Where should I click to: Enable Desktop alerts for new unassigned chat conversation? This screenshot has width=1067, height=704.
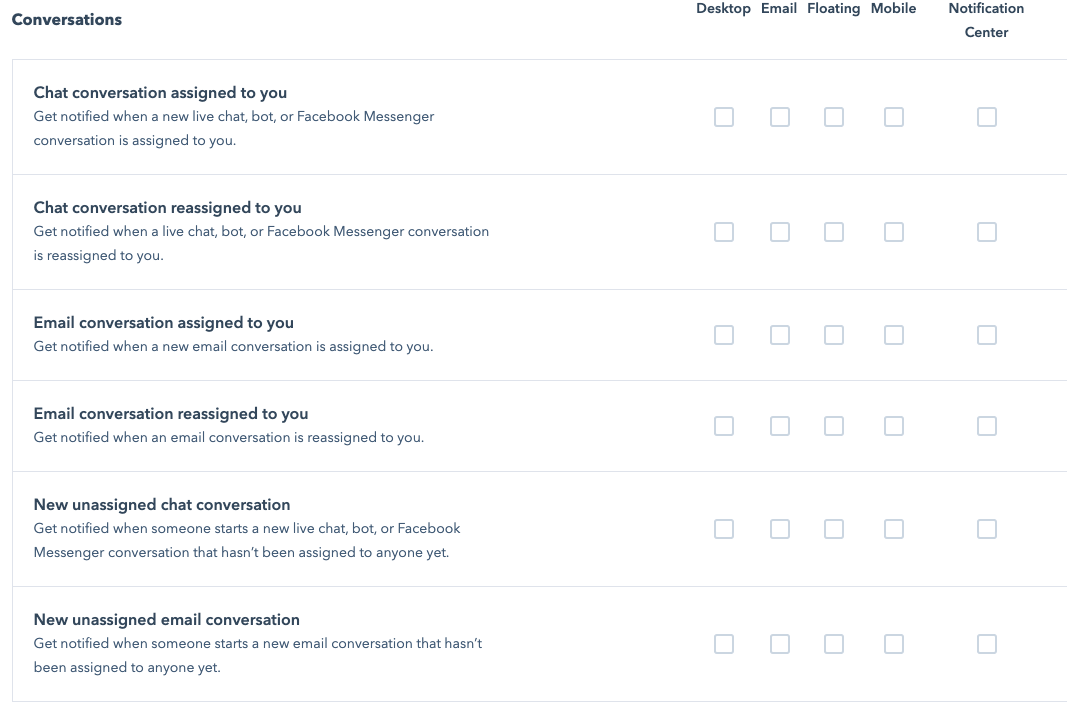(724, 529)
